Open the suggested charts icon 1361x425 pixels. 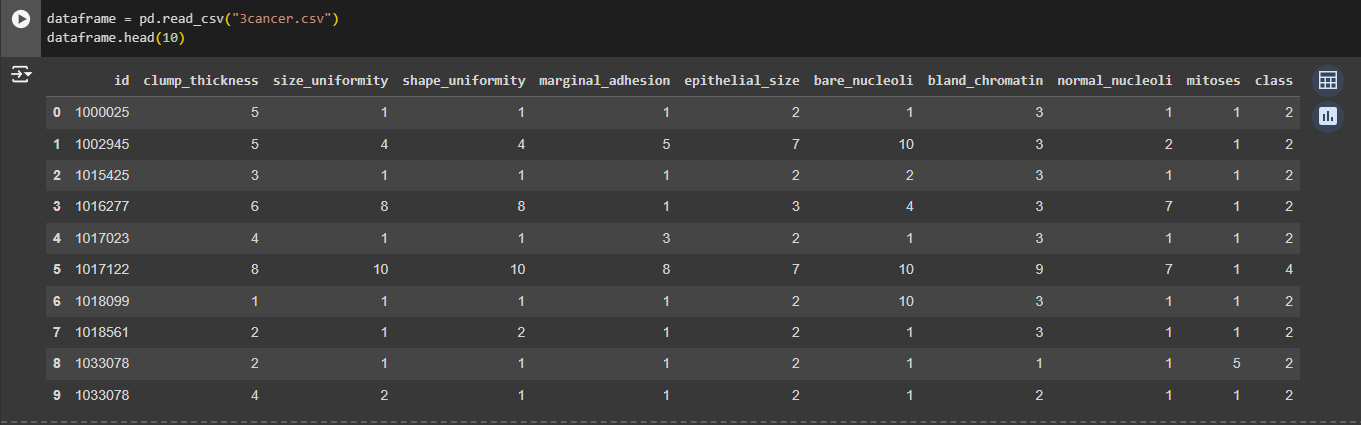(x=1328, y=116)
